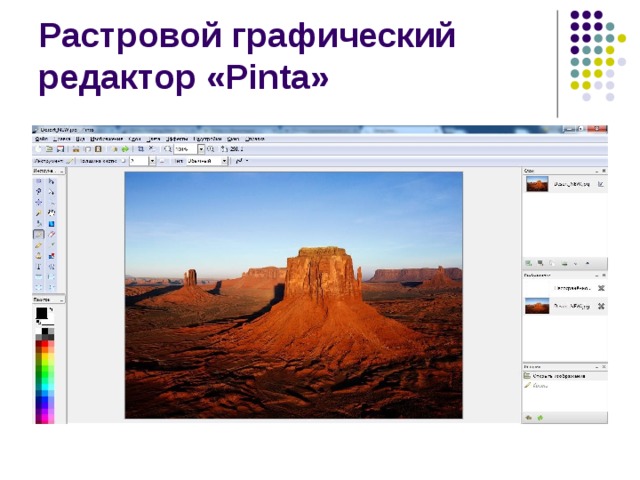Select the Clone Stamp tool
The width and height of the screenshot is (640, 480).
click(x=39, y=256)
